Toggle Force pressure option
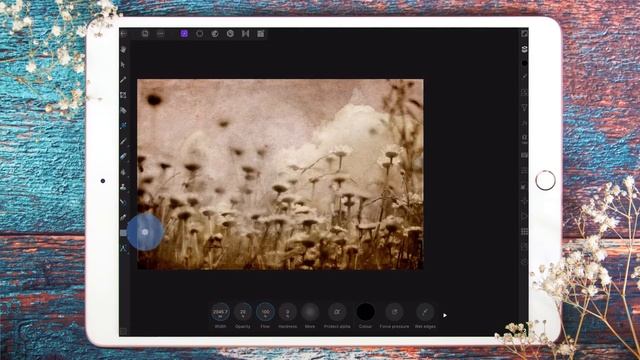The width and height of the screenshot is (640, 360). pyautogui.click(x=394, y=312)
